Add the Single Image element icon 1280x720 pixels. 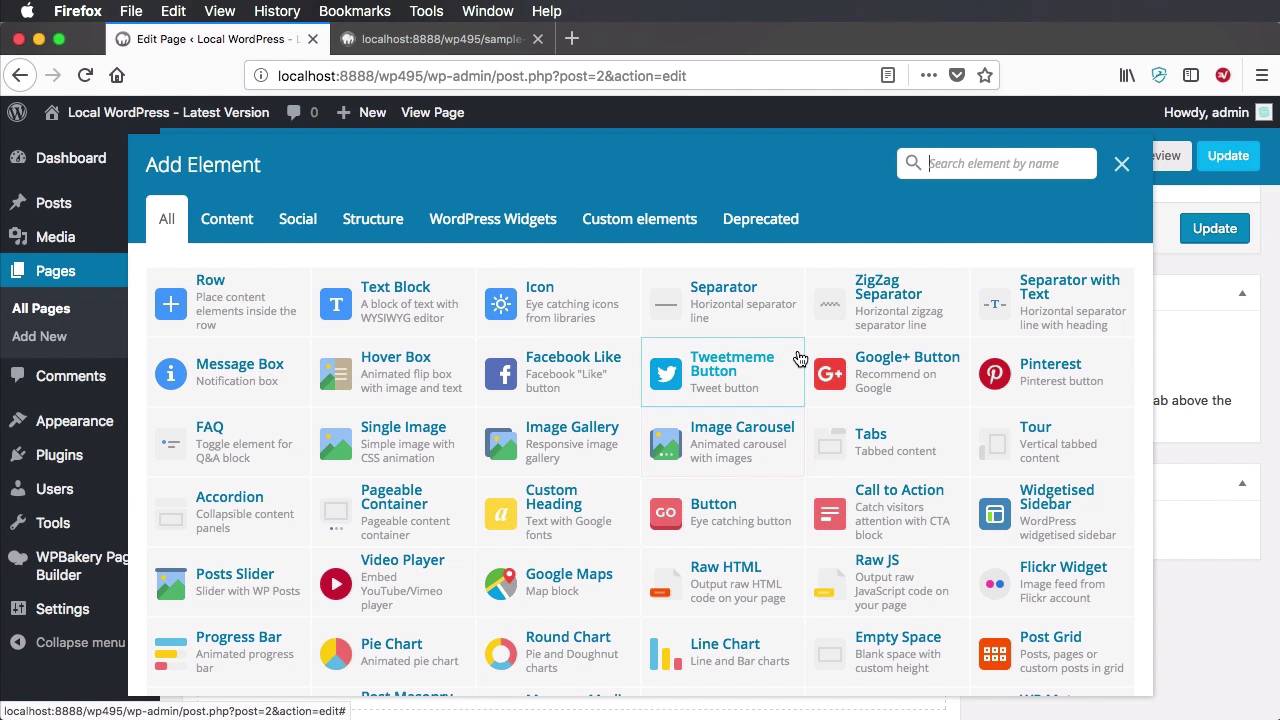tap(336, 443)
